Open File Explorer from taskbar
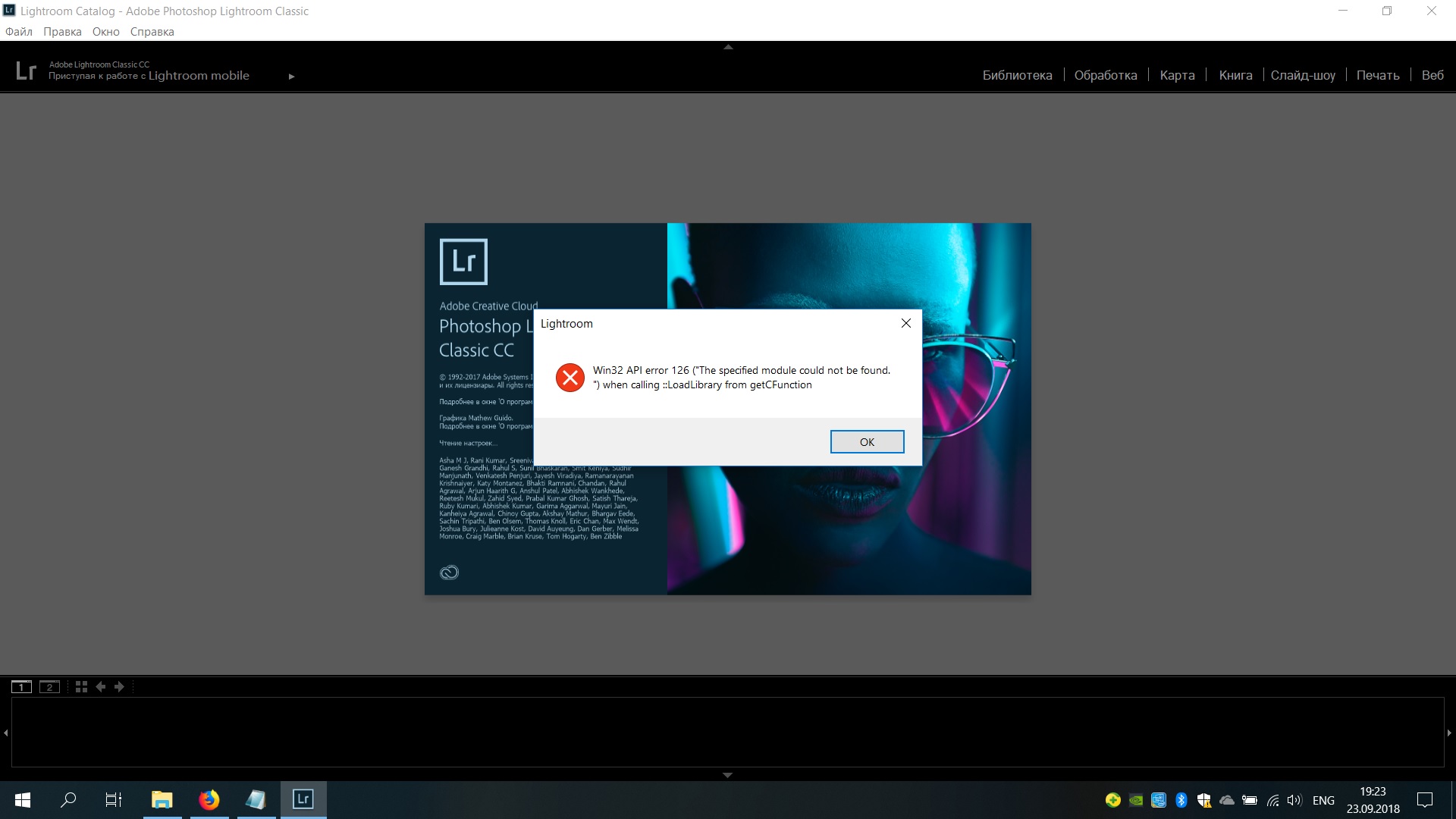This screenshot has height=819, width=1456. point(162,800)
